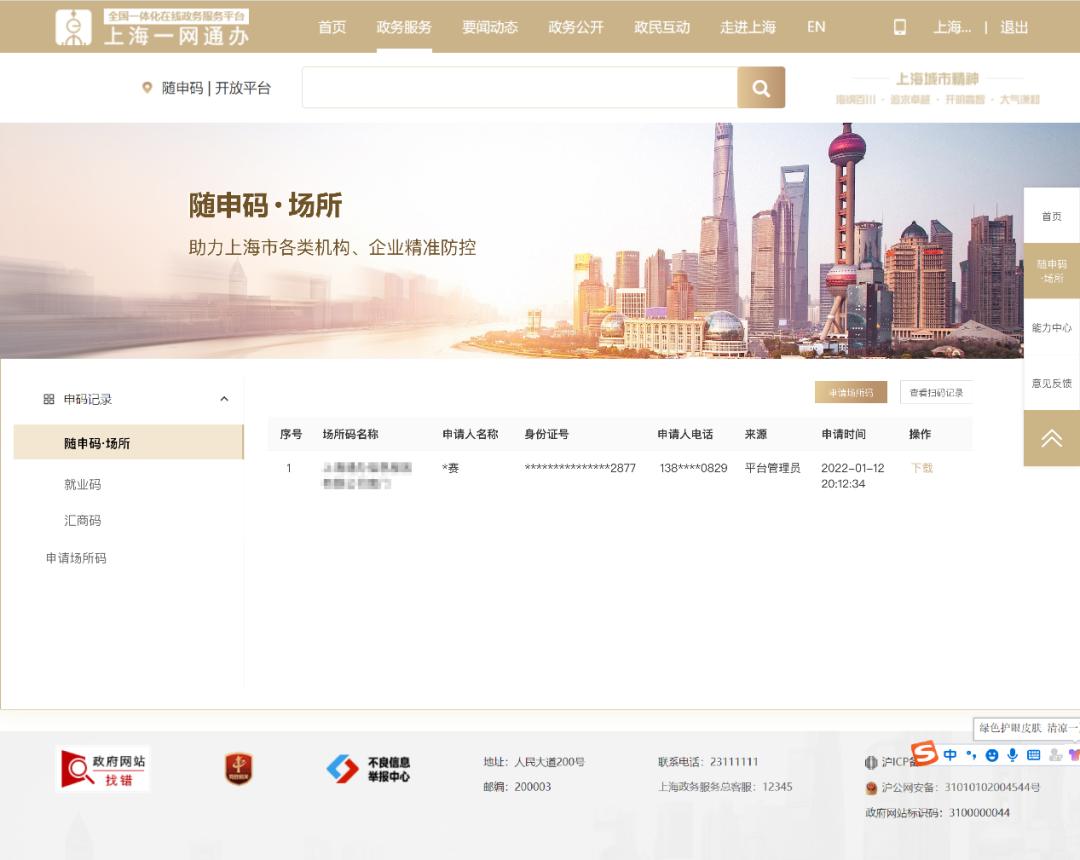The image size is (1080, 860).
Task: Click 退出 to log out
Action: point(1013,28)
